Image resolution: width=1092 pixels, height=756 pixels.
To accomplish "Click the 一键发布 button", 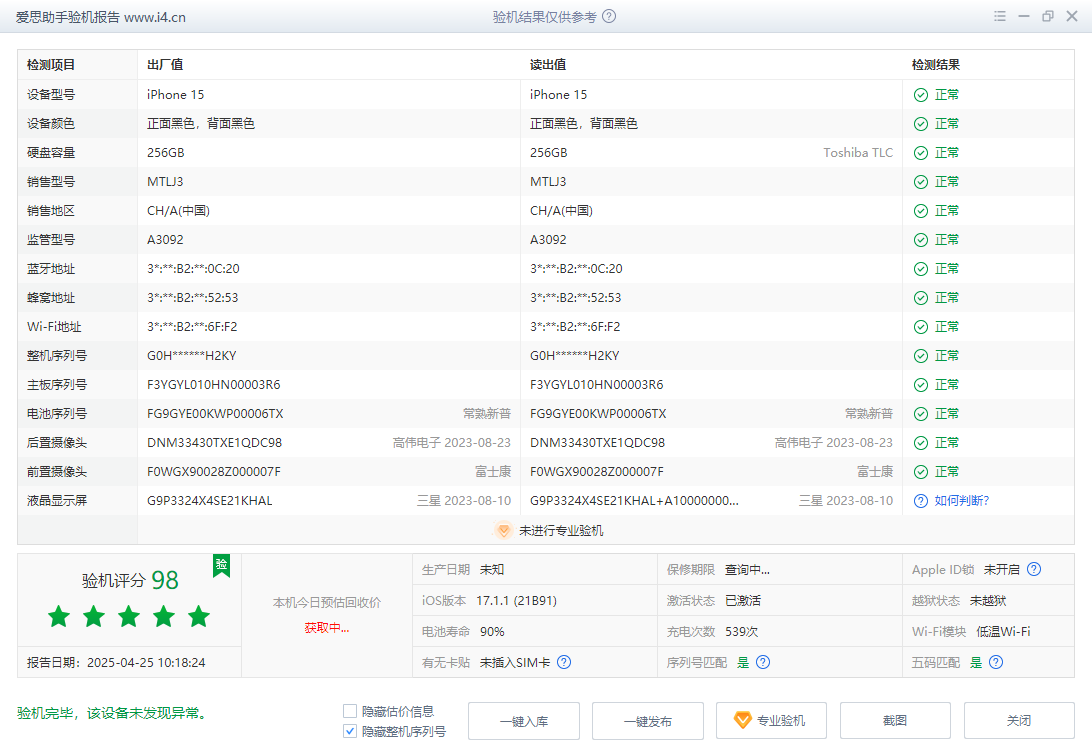I will 648,721.
